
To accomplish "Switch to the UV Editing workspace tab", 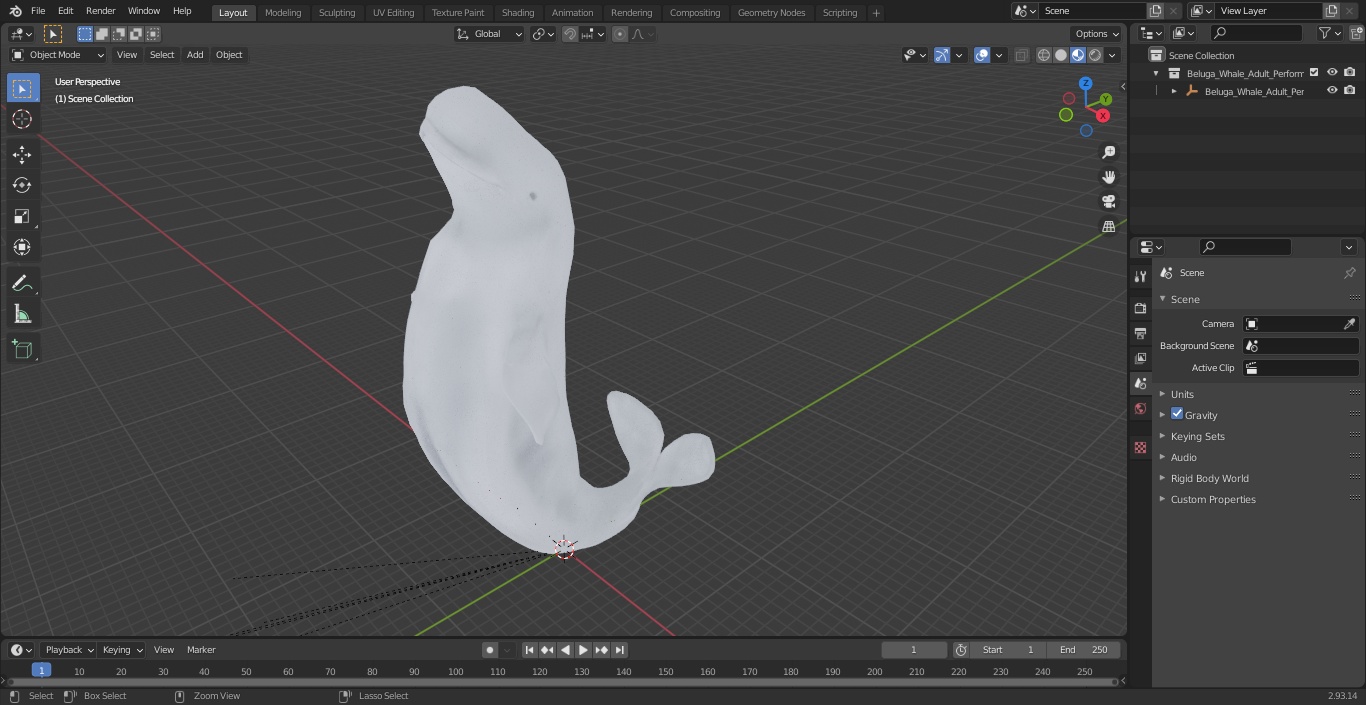I will pyautogui.click(x=393, y=12).
